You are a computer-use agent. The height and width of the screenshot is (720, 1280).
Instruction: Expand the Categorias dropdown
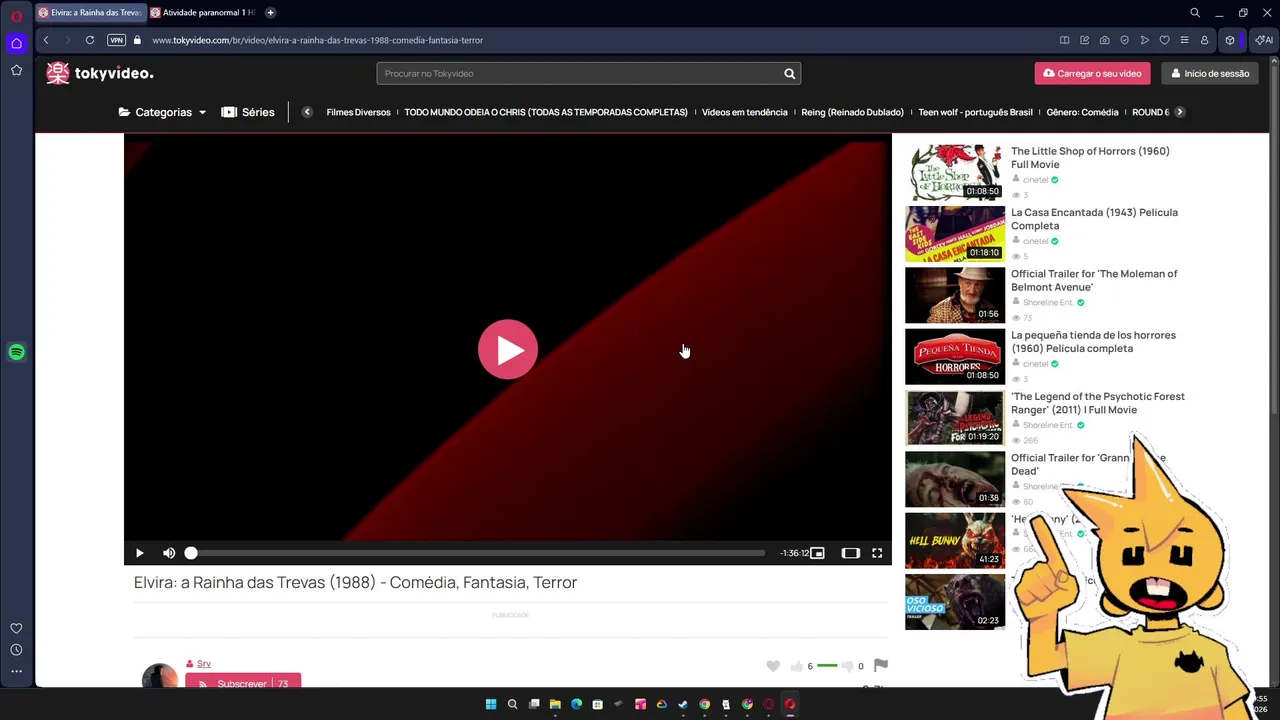coord(162,112)
